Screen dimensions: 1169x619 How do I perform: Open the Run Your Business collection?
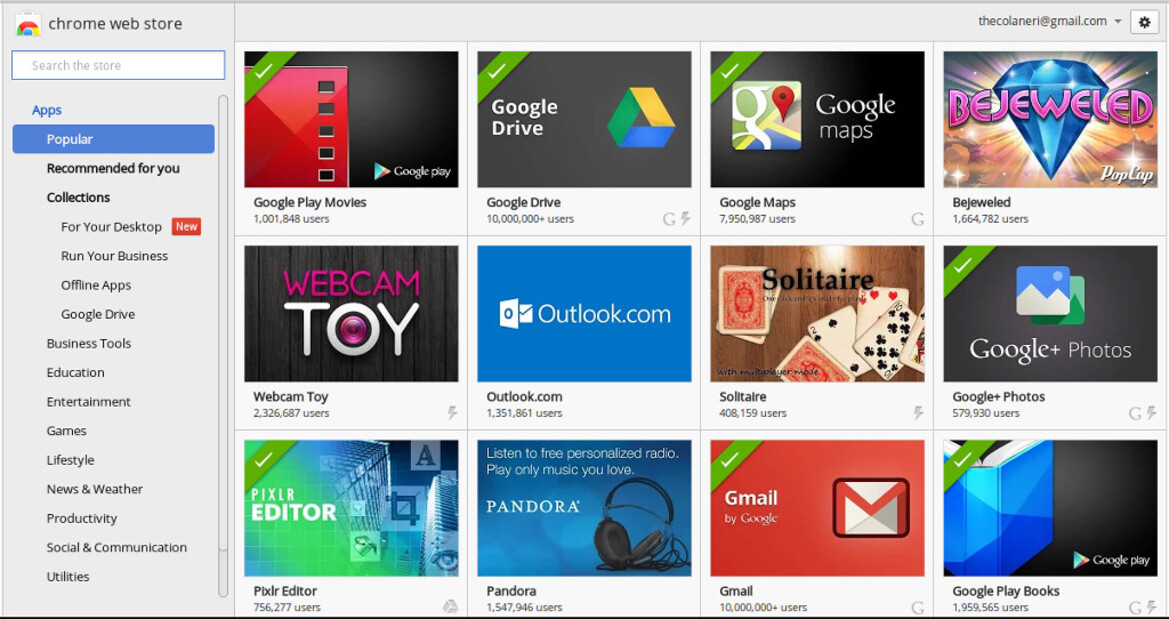click(x=114, y=256)
